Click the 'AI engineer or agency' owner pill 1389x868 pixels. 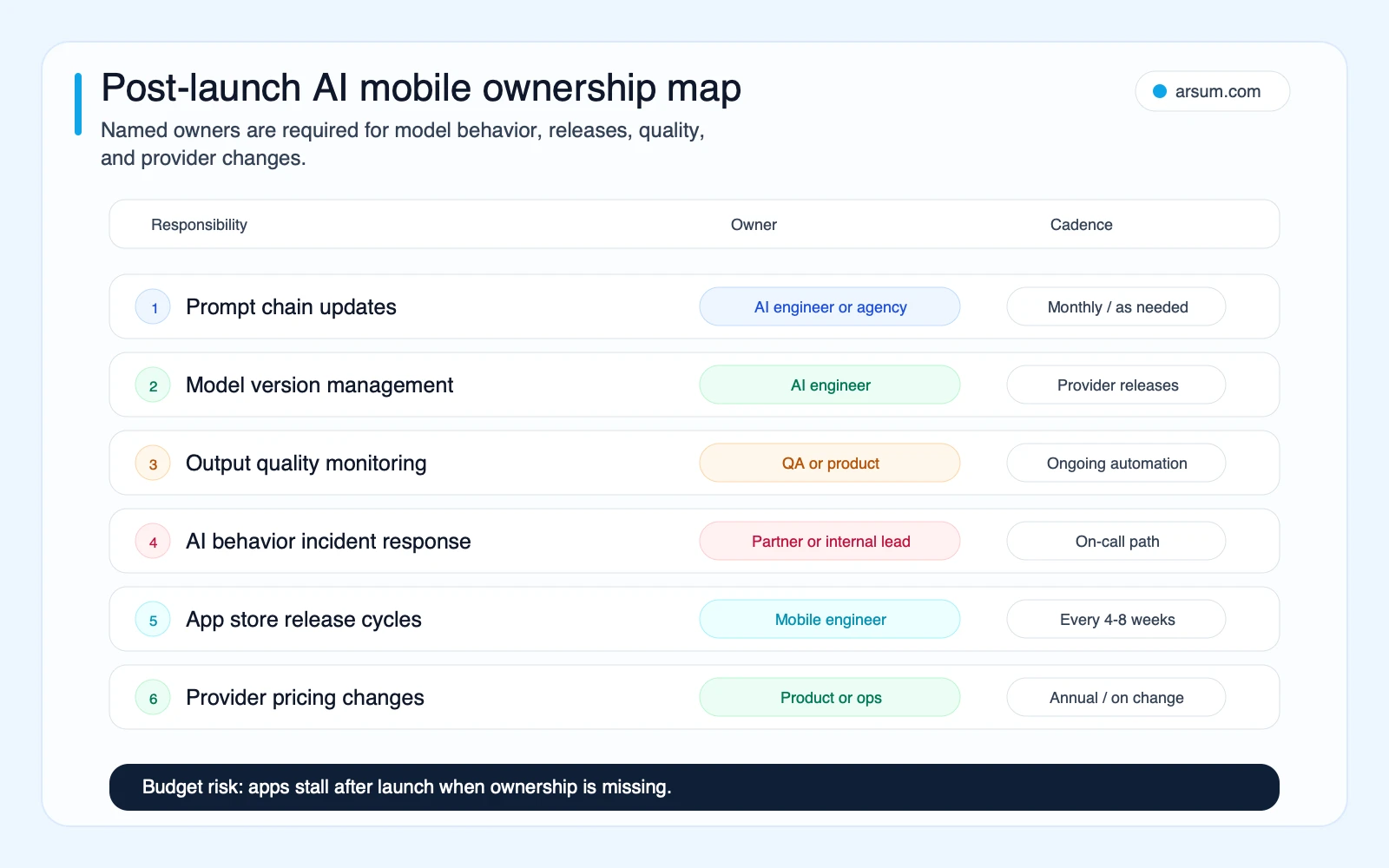point(830,306)
